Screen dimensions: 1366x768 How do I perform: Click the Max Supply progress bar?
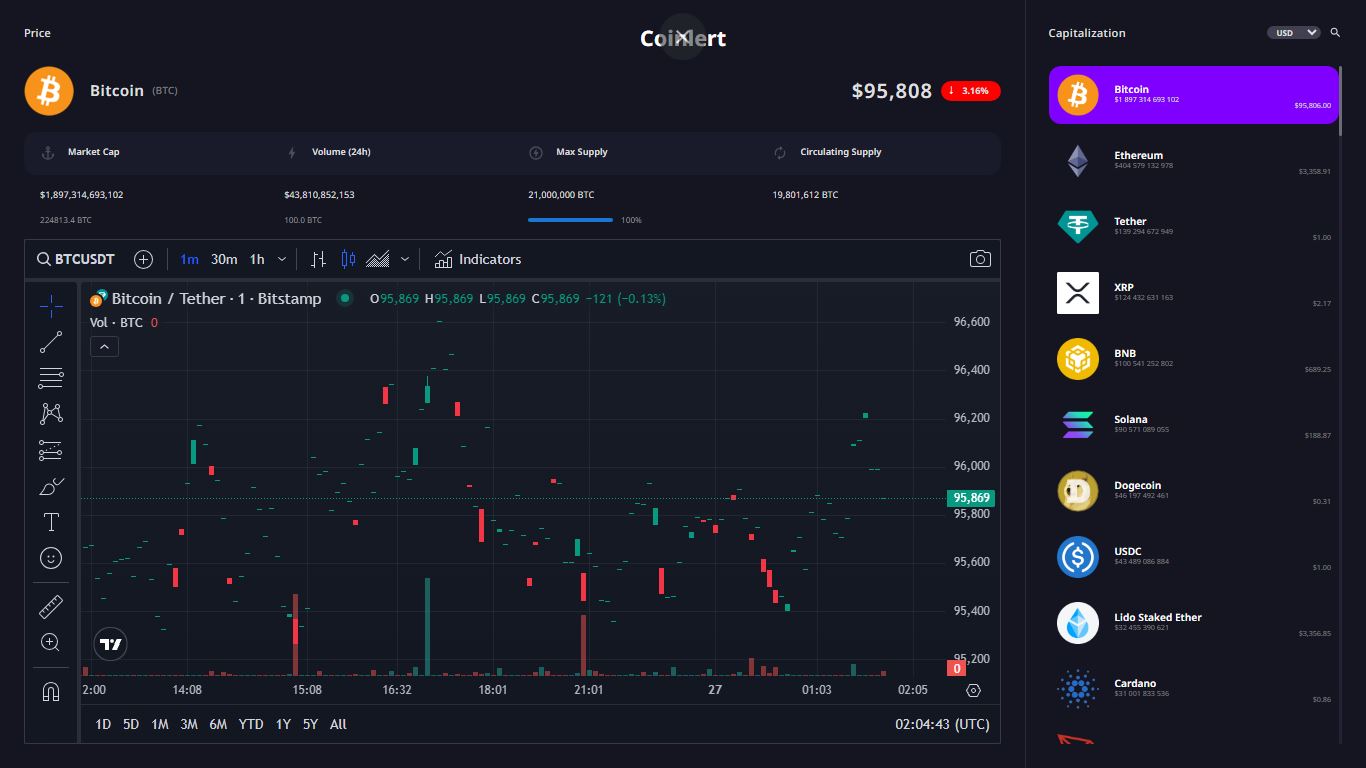(570, 220)
